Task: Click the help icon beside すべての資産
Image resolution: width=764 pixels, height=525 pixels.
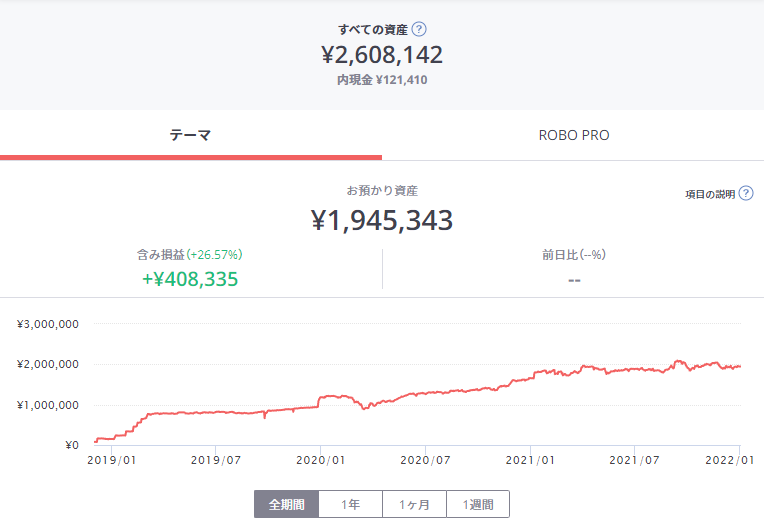Action: (419, 29)
